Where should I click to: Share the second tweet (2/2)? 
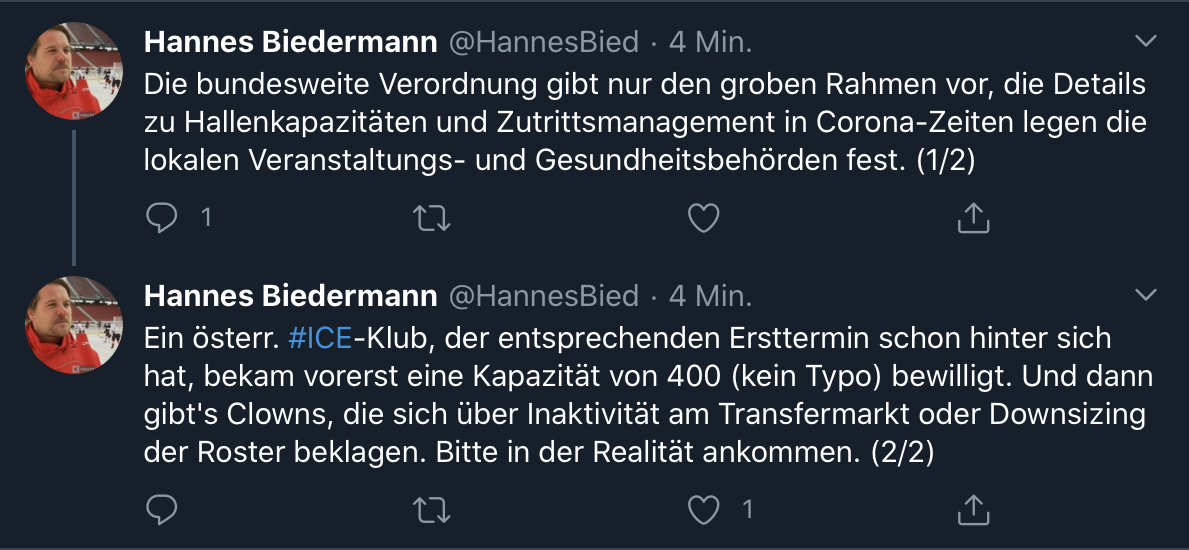pos(974,509)
